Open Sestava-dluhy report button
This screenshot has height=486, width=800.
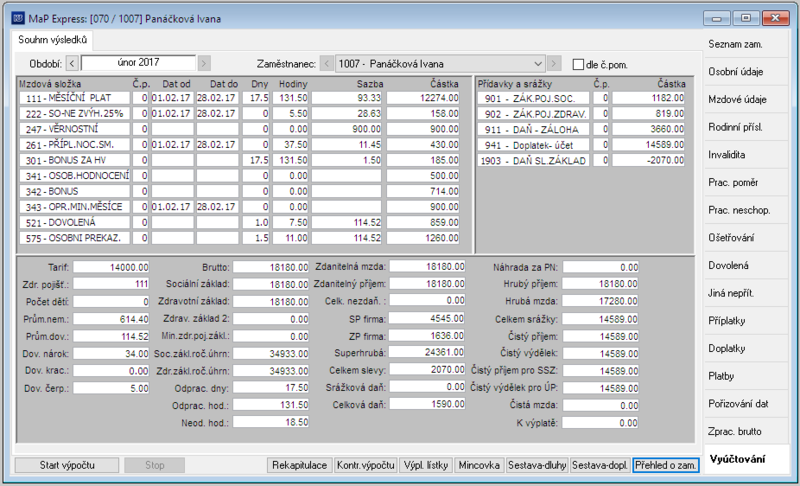point(537,465)
